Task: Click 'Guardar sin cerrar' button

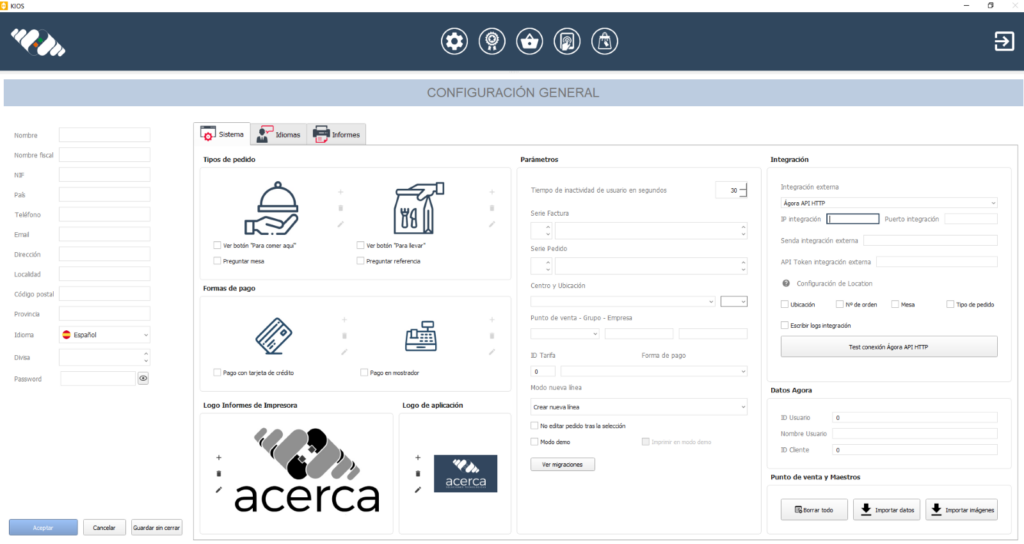Action: tap(157, 528)
